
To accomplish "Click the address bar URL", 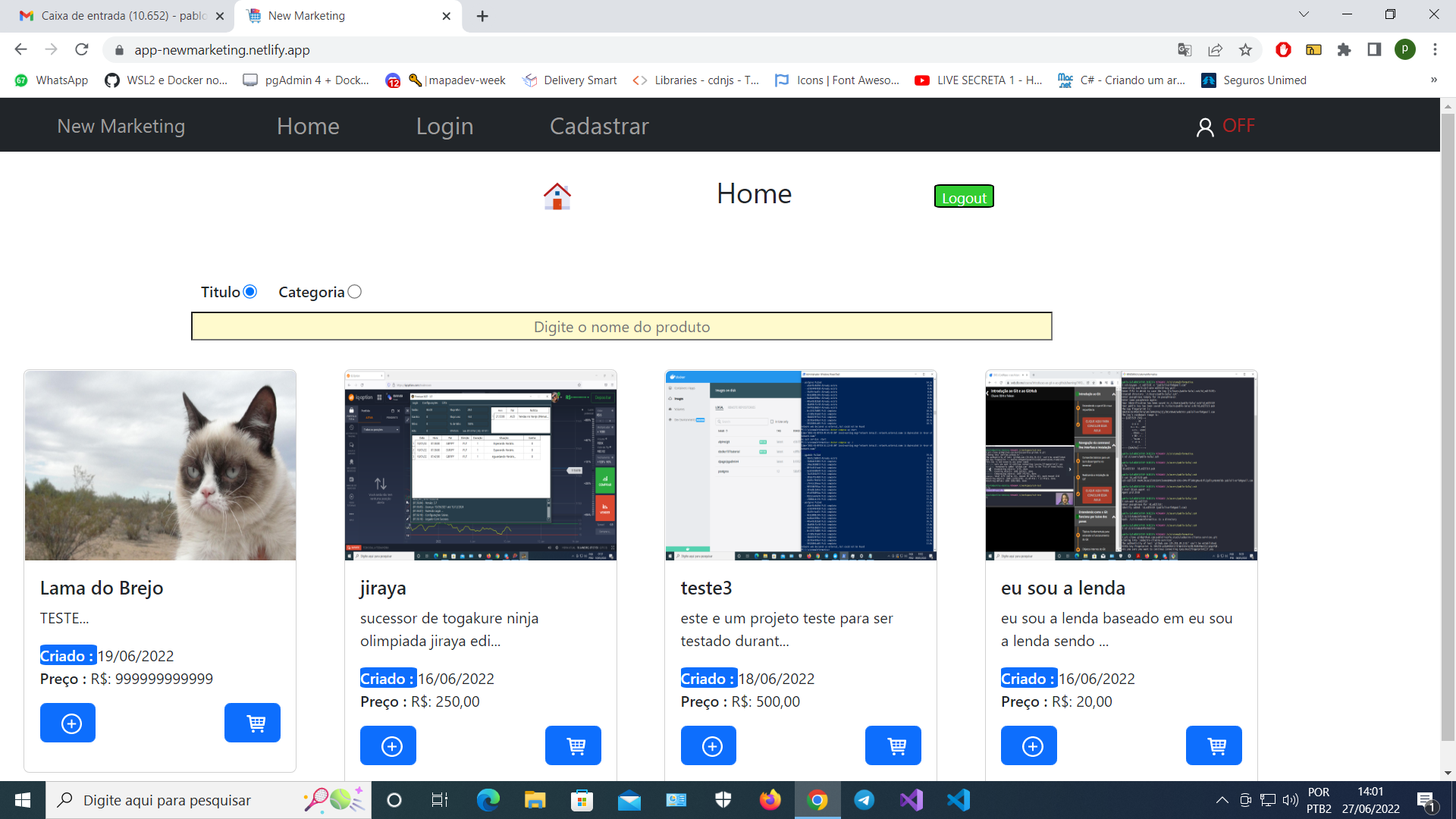I will click(222, 50).
